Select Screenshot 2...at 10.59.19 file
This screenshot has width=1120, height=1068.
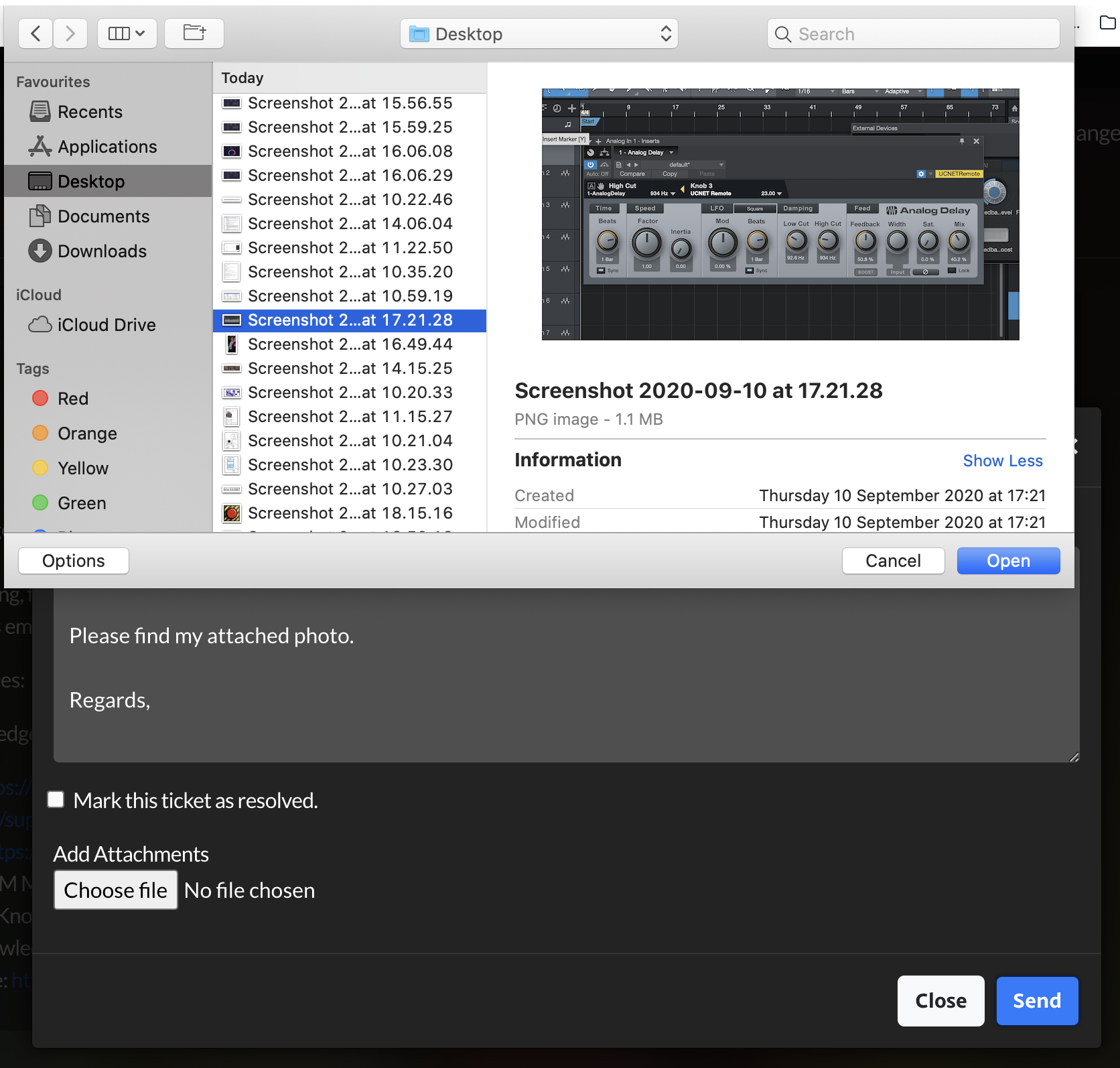pos(350,296)
